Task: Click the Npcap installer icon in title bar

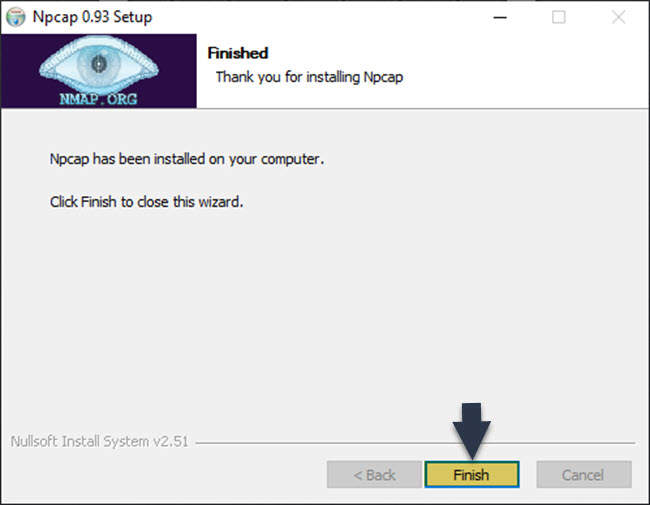Action: [16, 17]
